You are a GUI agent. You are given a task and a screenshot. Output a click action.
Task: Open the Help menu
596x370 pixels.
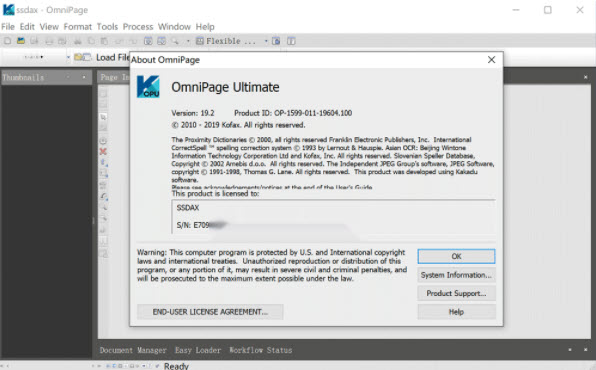coord(205,27)
